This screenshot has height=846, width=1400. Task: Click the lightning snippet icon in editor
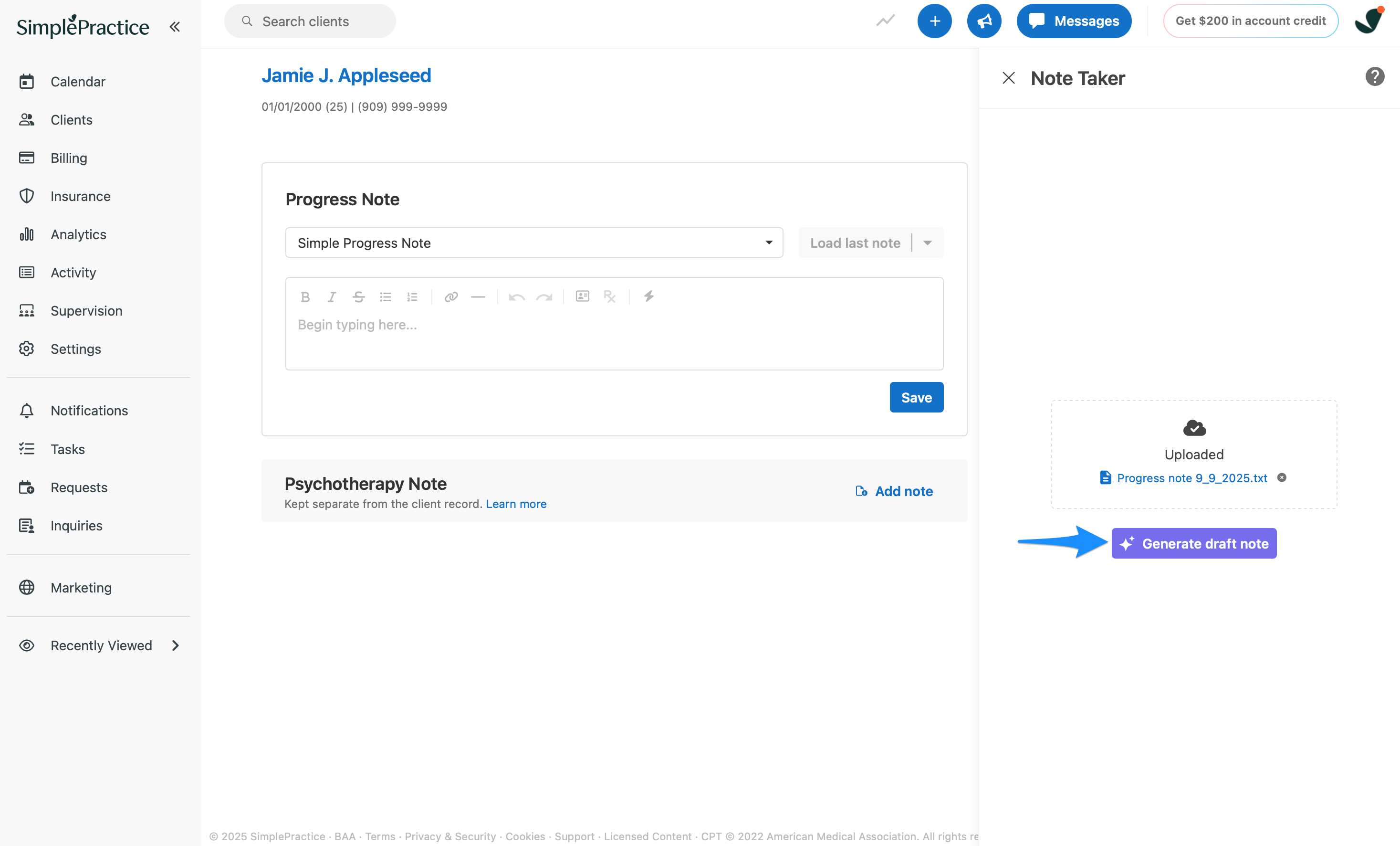click(x=649, y=296)
